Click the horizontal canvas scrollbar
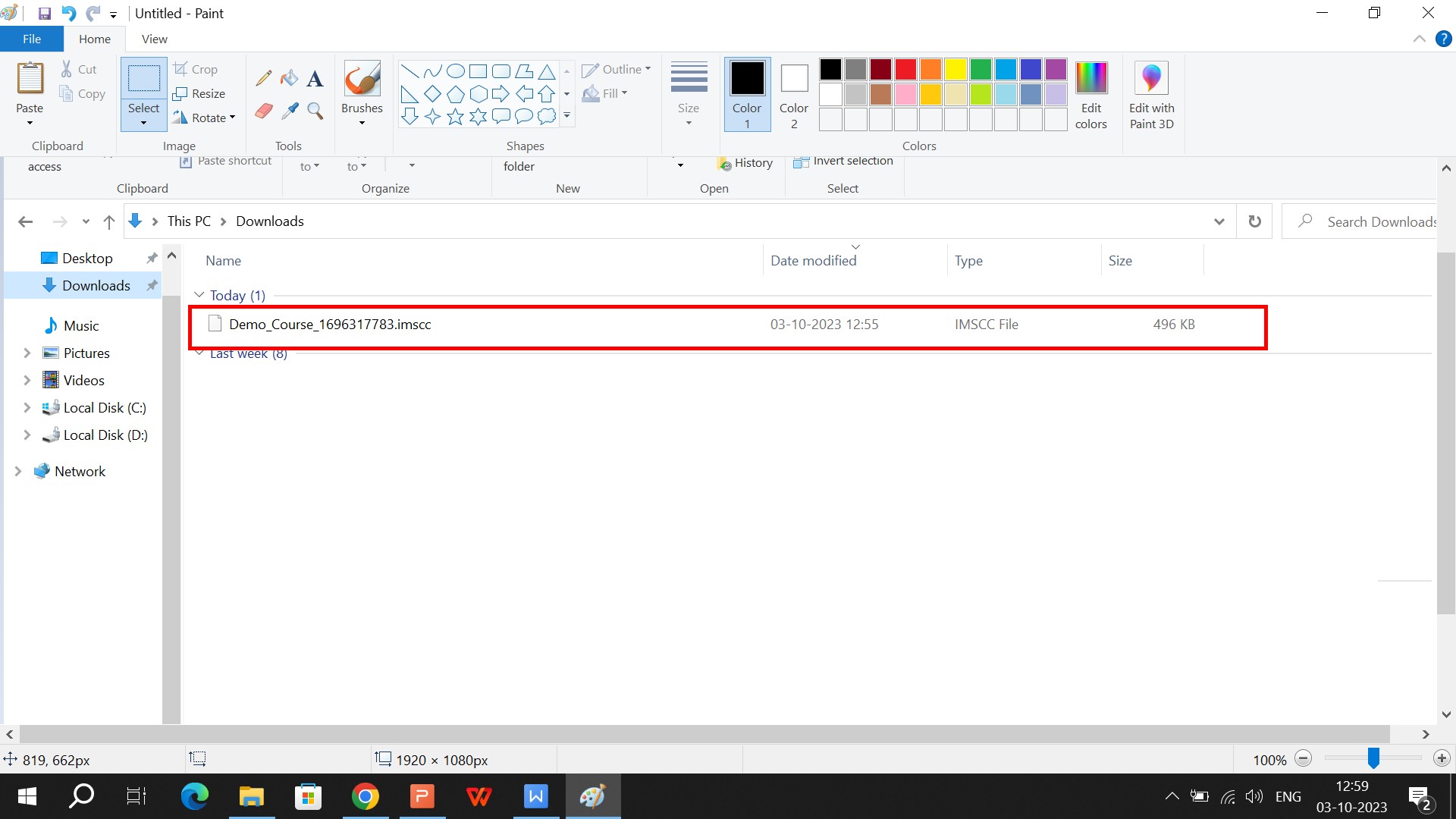This screenshot has height=819, width=1456. [x=704, y=734]
